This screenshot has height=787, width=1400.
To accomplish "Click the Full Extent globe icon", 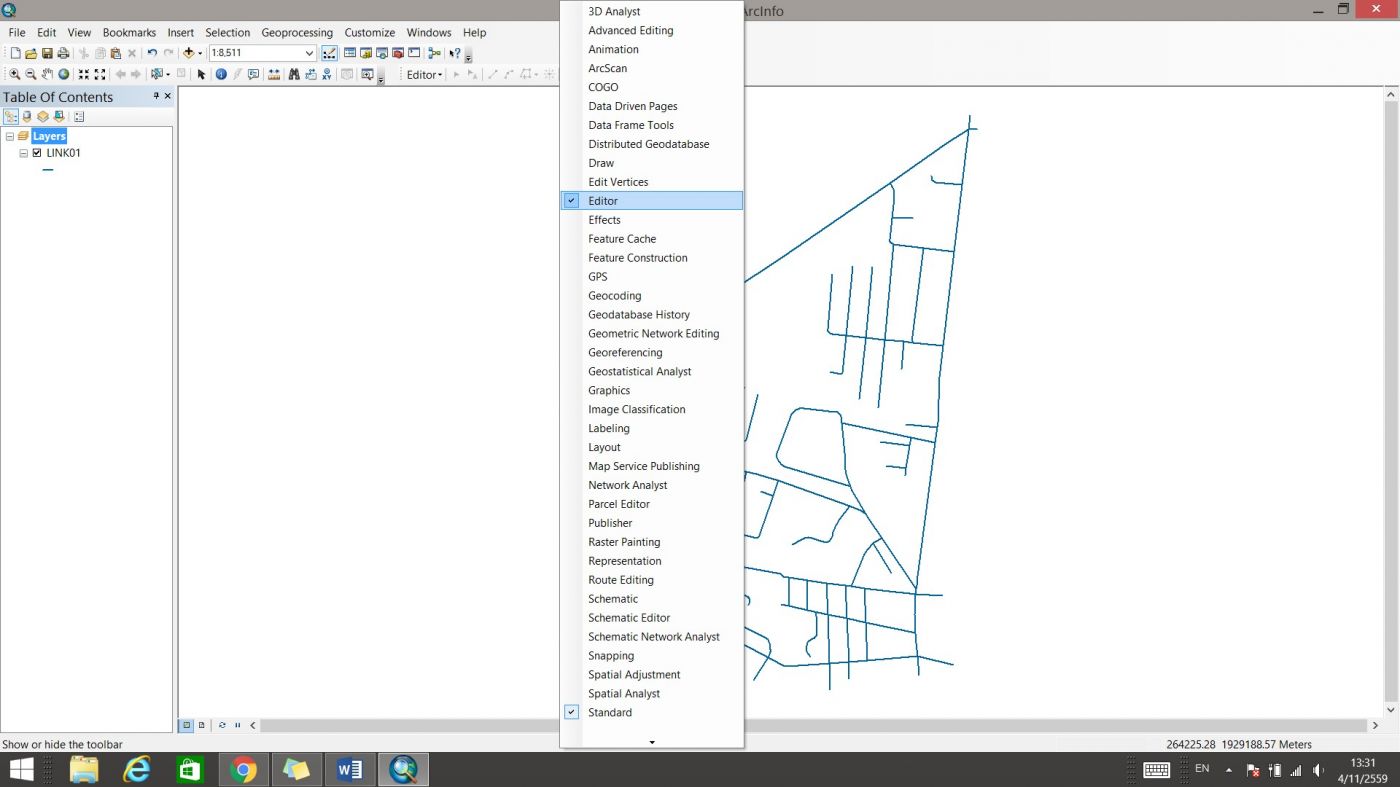I will 64,75.
